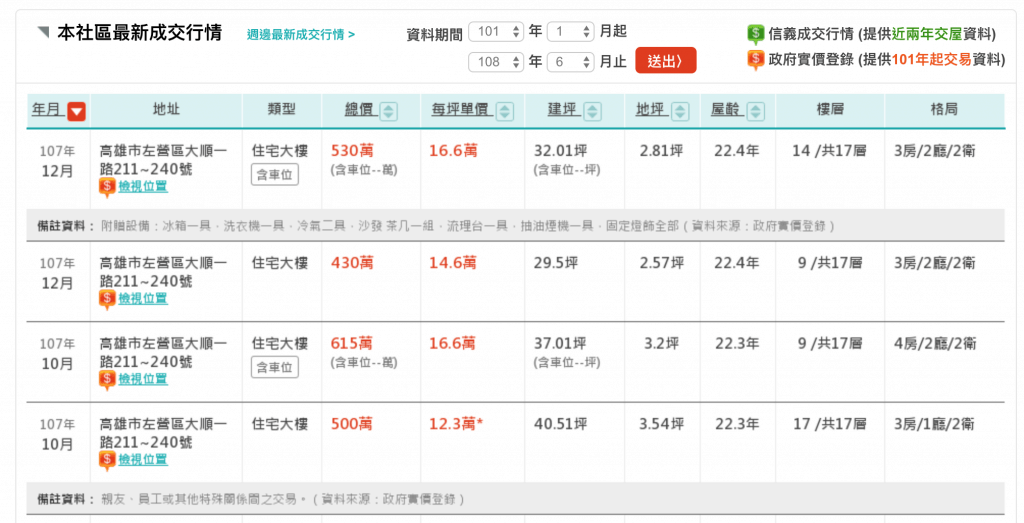The height and width of the screenshot is (523, 1024).
Task: Open the end month dropdown showing 6
Action: pos(571,62)
